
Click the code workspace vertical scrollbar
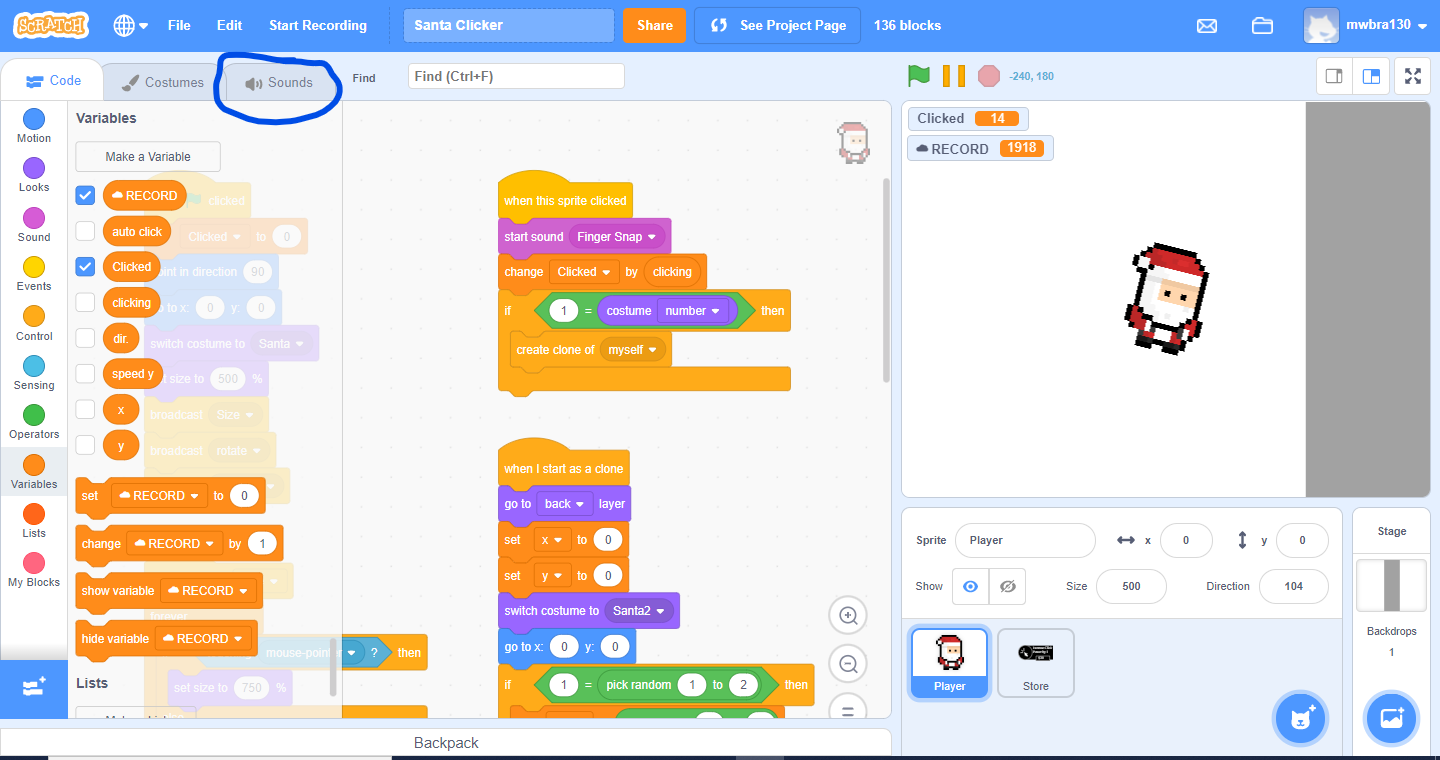pyautogui.click(x=886, y=280)
